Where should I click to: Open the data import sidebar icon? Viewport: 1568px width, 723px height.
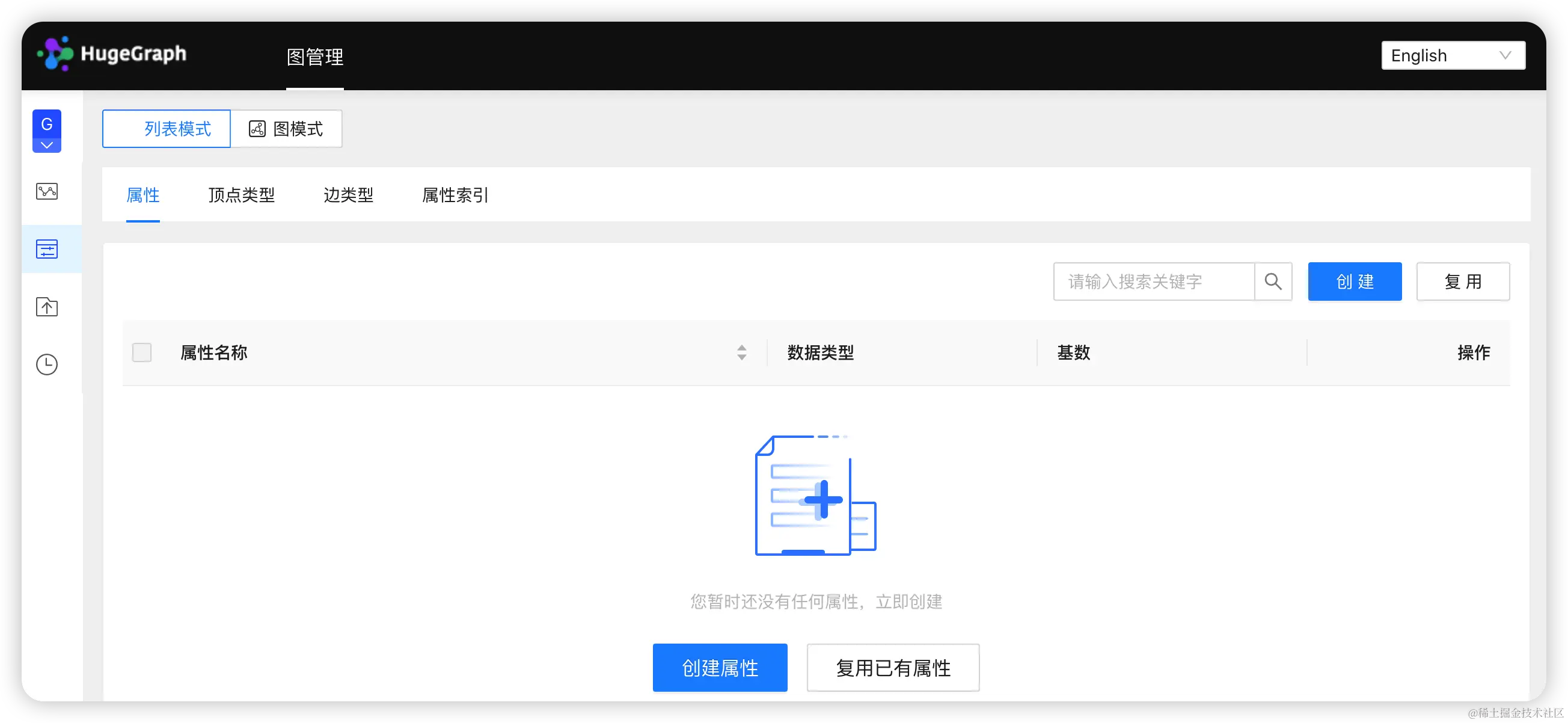click(46, 306)
